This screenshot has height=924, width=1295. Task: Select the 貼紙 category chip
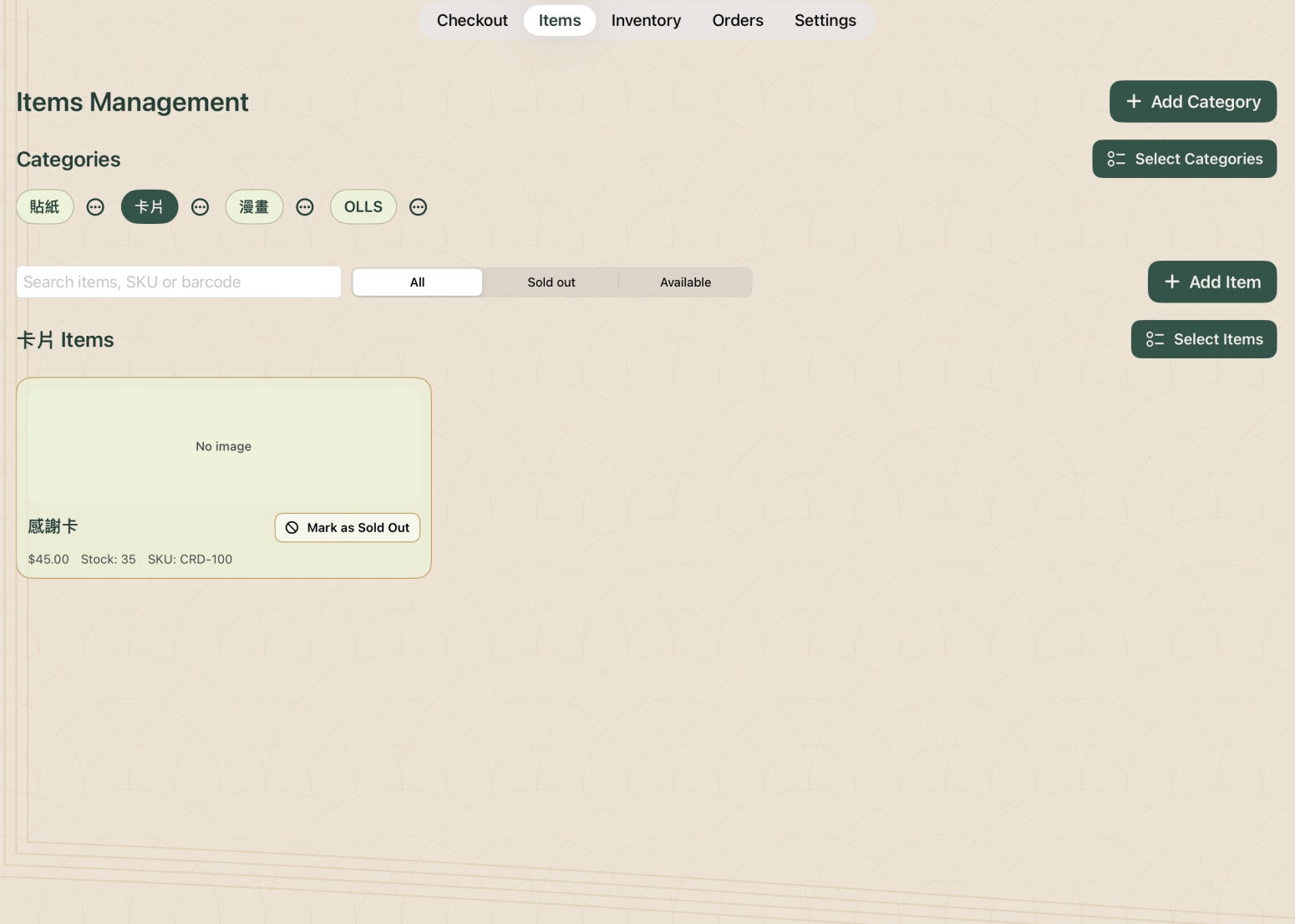[45, 207]
